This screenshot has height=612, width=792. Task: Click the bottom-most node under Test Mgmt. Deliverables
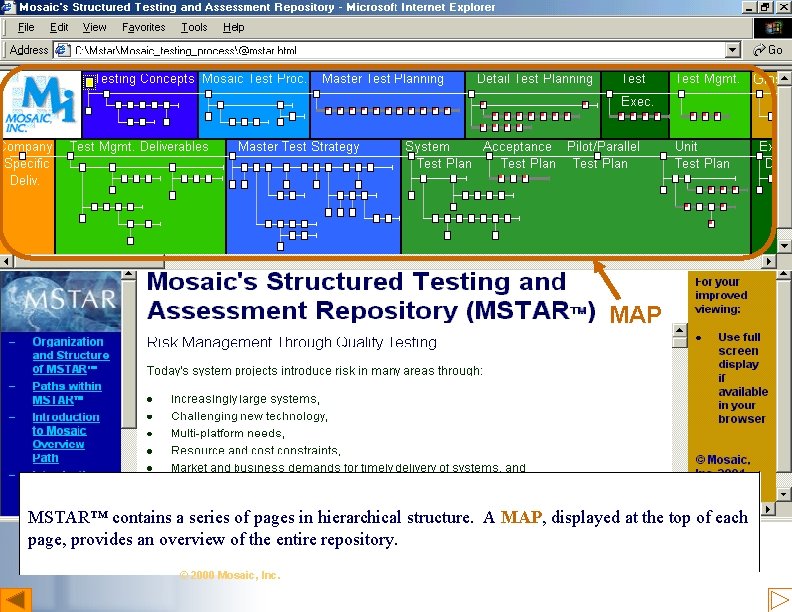pyautogui.click(x=131, y=241)
